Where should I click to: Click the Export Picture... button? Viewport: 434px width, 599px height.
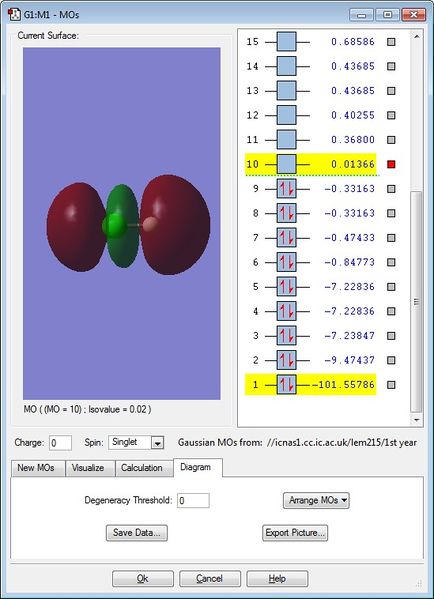pyautogui.click(x=295, y=533)
